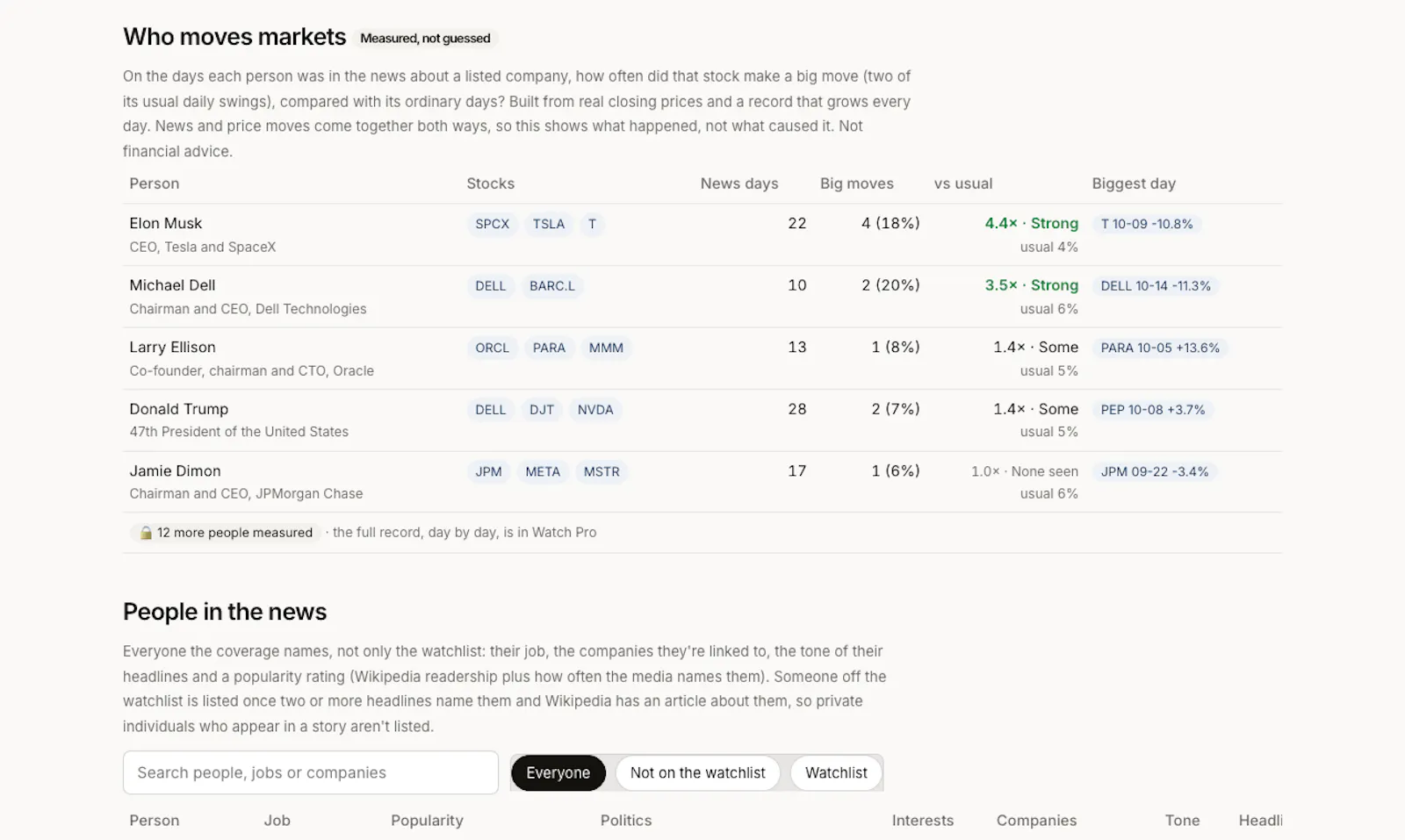The image size is (1405, 840).
Task: Open biggest day JPM 09-22 -3.4%
Action: tap(1155, 472)
